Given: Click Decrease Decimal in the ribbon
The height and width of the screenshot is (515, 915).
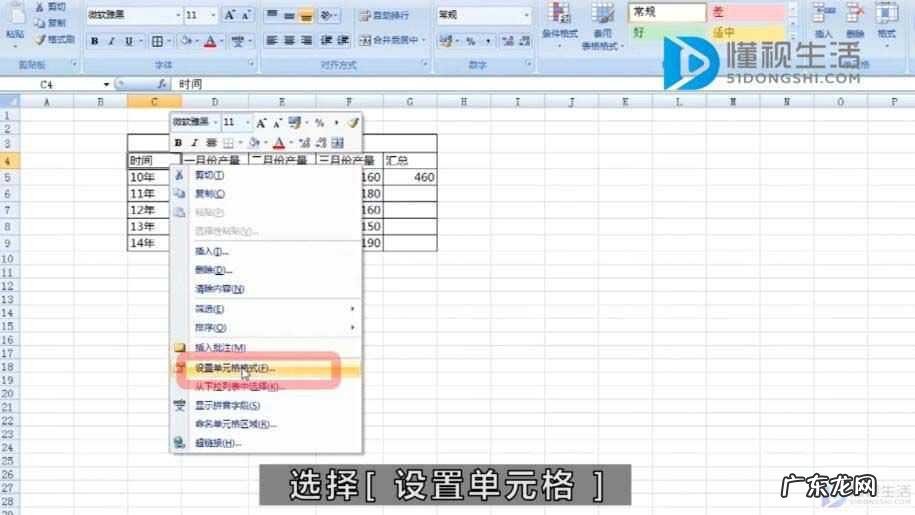Looking at the screenshot, I should coord(525,40).
